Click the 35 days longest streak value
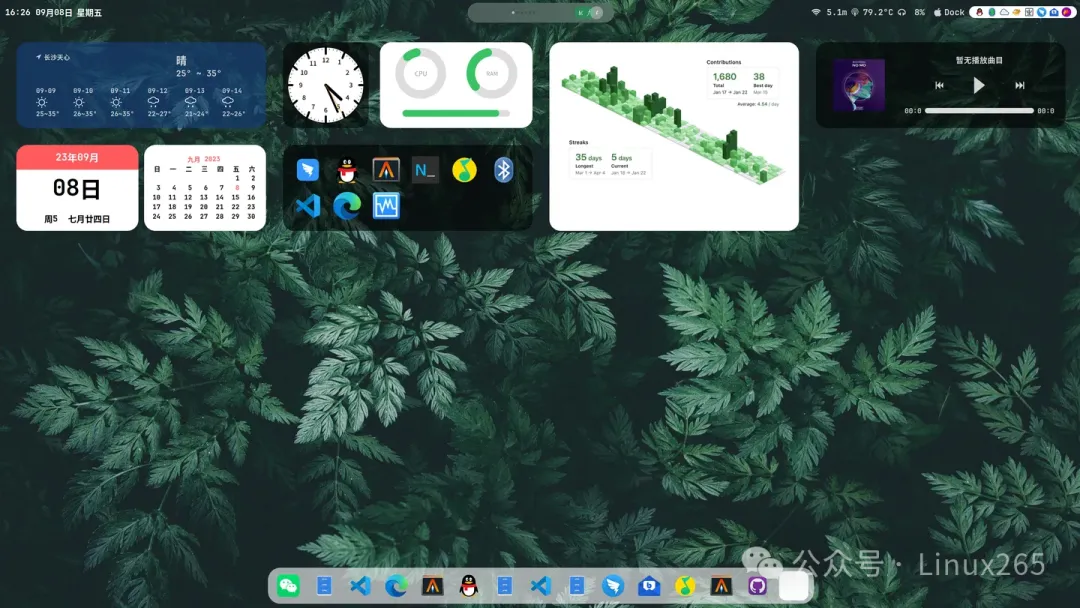 point(588,157)
